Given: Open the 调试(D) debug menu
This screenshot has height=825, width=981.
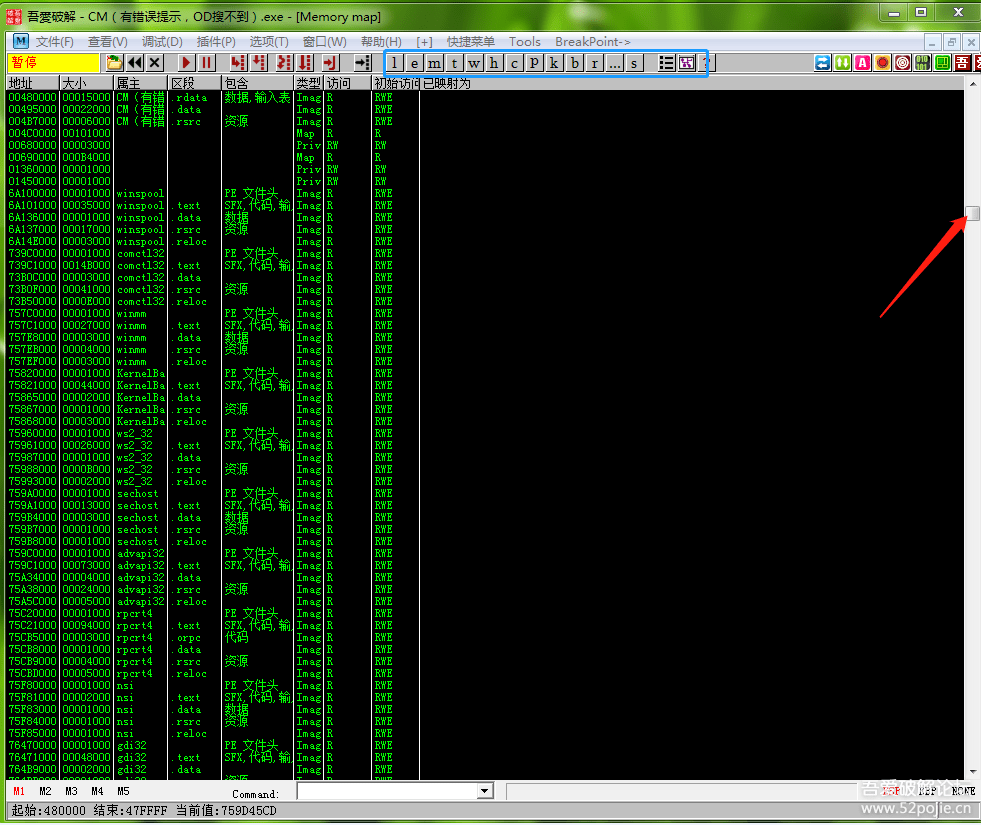Looking at the screenshot, I should click(162, 42).
